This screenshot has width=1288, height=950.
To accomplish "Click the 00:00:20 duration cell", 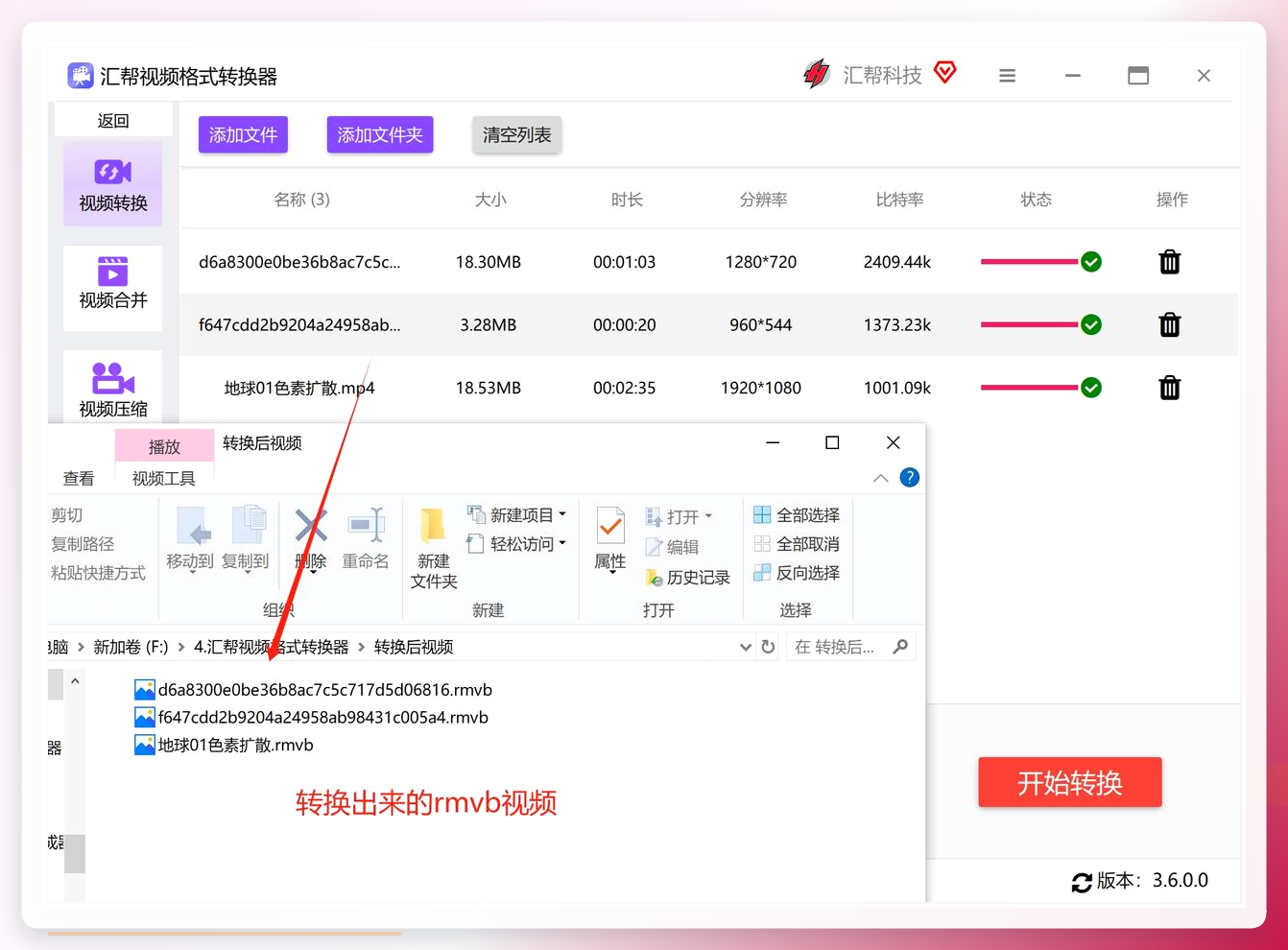I will (625, 324).
